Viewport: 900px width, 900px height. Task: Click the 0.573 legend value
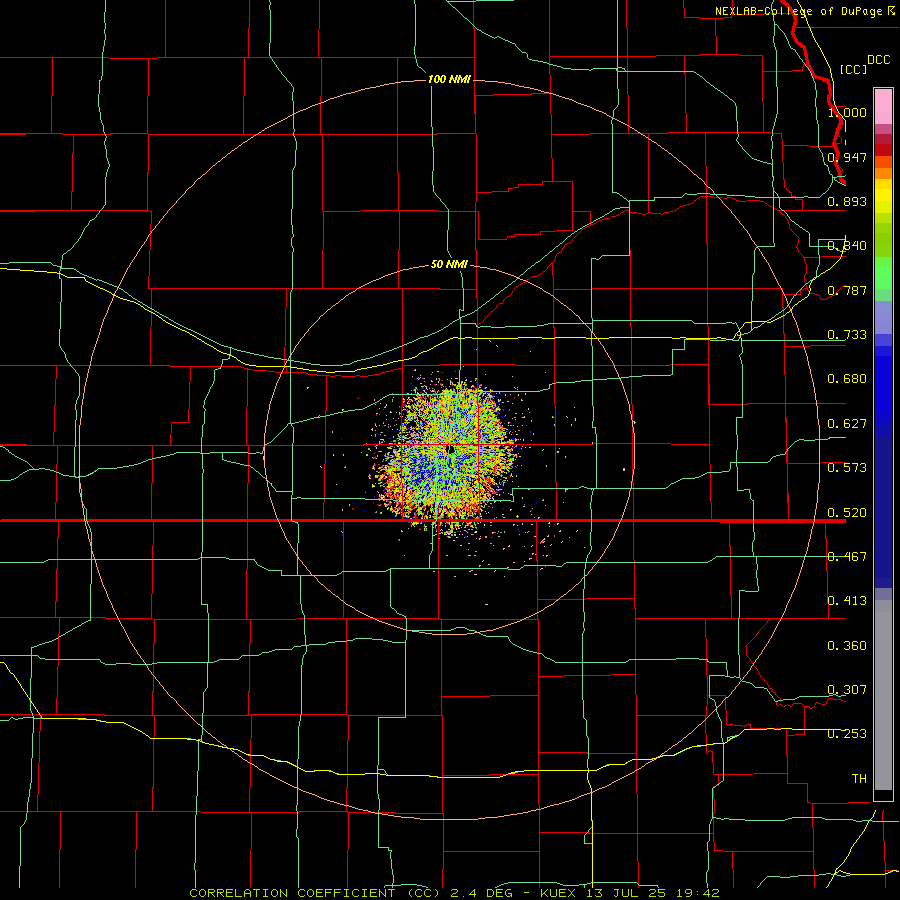tap(847, 468)
